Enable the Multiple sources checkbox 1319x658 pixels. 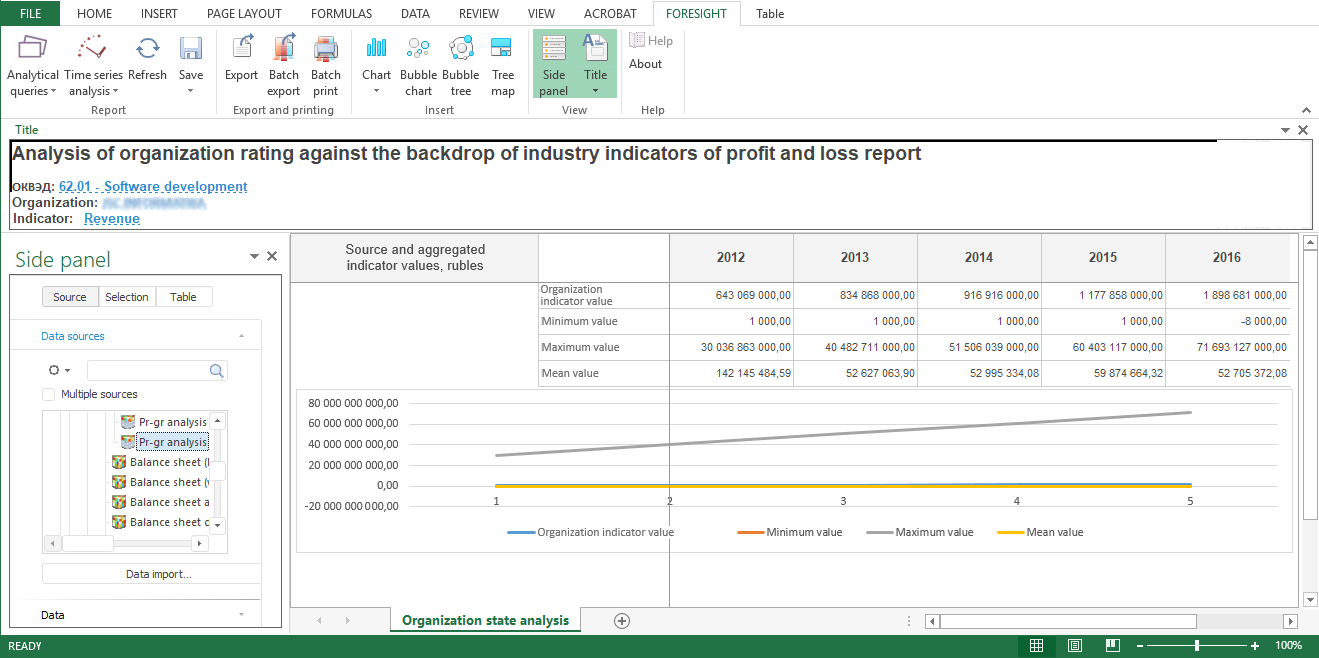[x=49, y=395]
